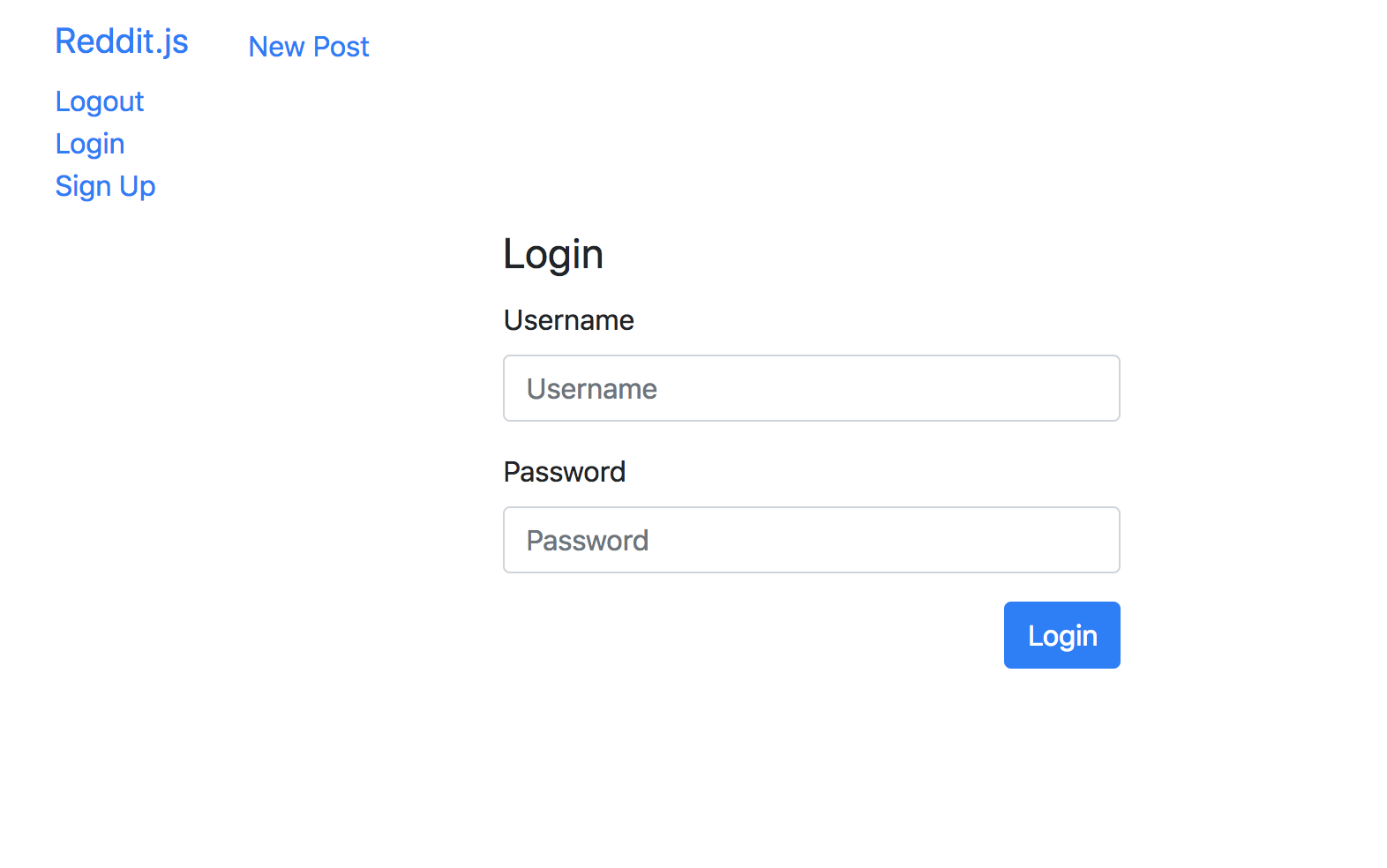Click the Username placeholder text in the box
This screenshot has width=1387, height=868.
591,389
